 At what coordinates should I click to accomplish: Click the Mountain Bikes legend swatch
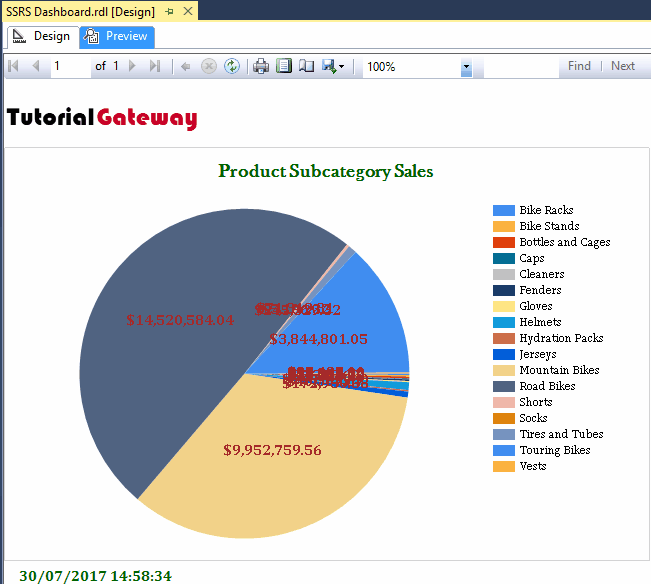(x=504, y=371)
